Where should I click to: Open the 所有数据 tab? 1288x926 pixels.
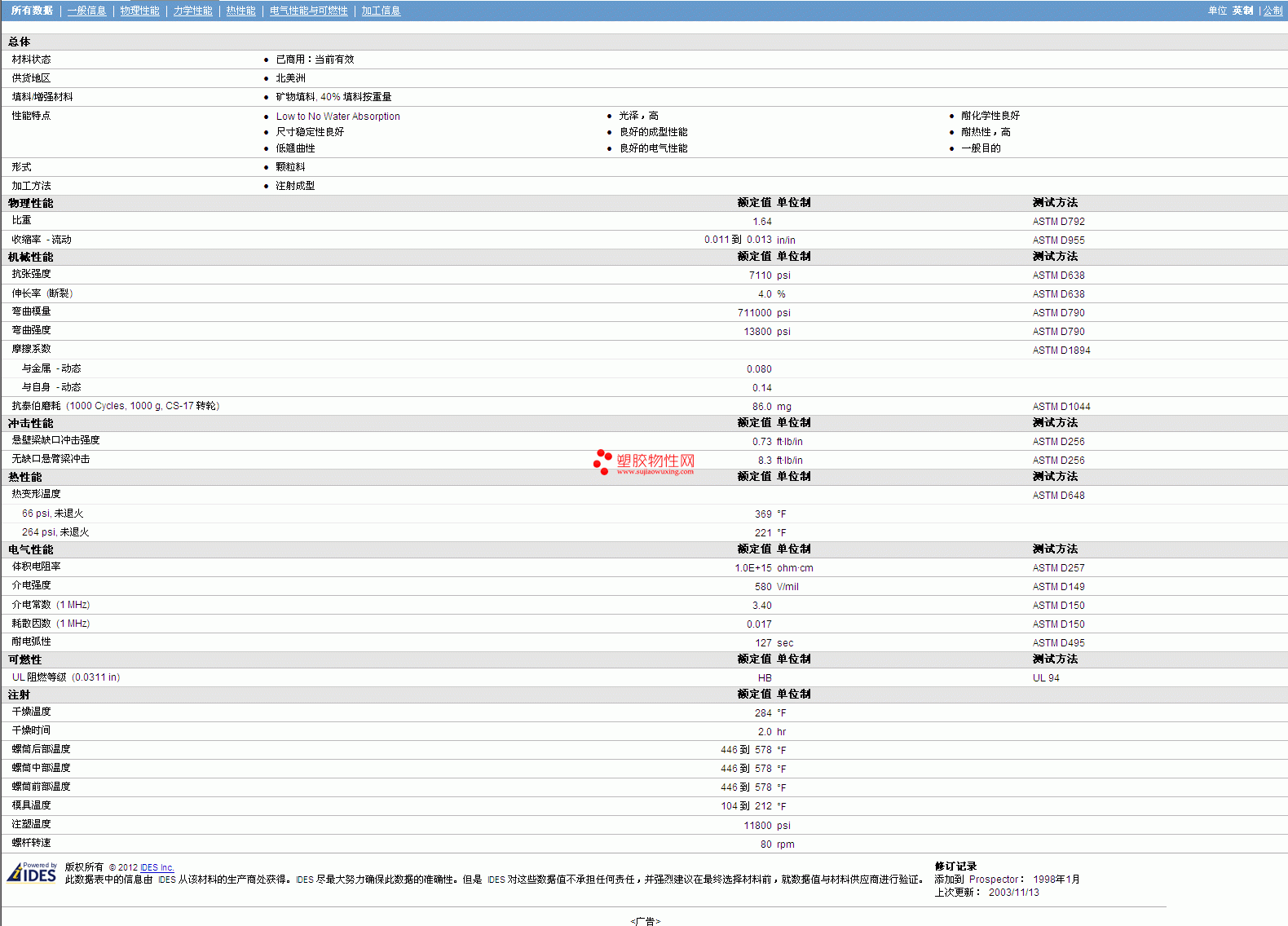[x=32, y=11]
